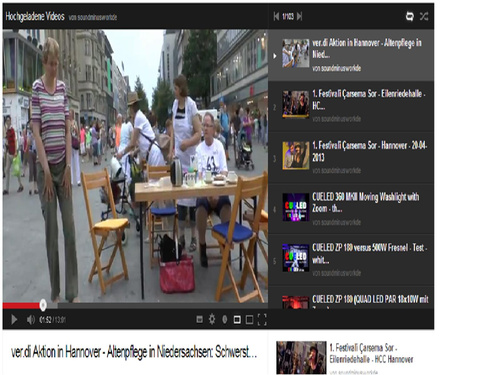This screenshot has width=500, height=375.
Task: Select CUELED ZP 180 versus 500W Fresnel item
Action: coord(351,260)
